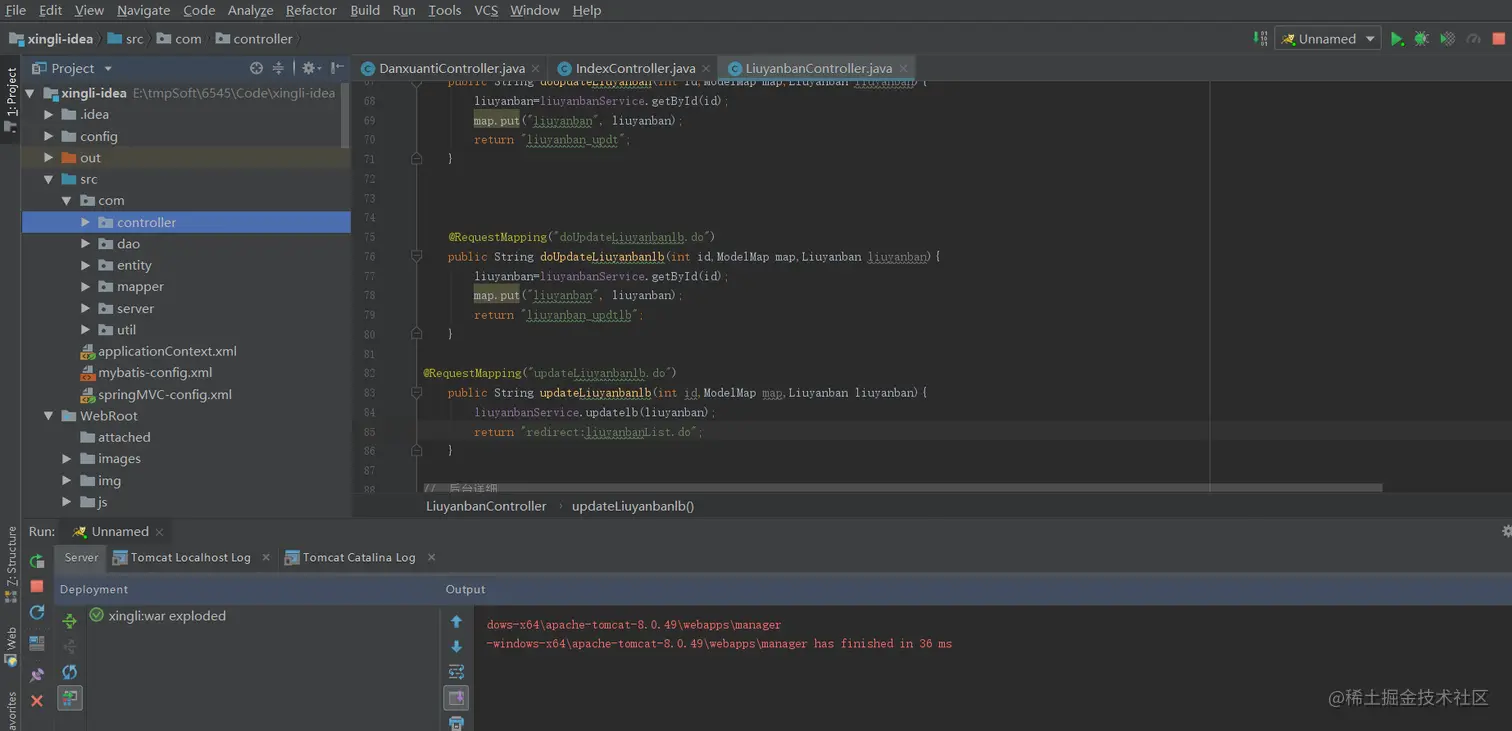
Task: Select xingli:war exploded deployment item
Action: tap(157, 616)
